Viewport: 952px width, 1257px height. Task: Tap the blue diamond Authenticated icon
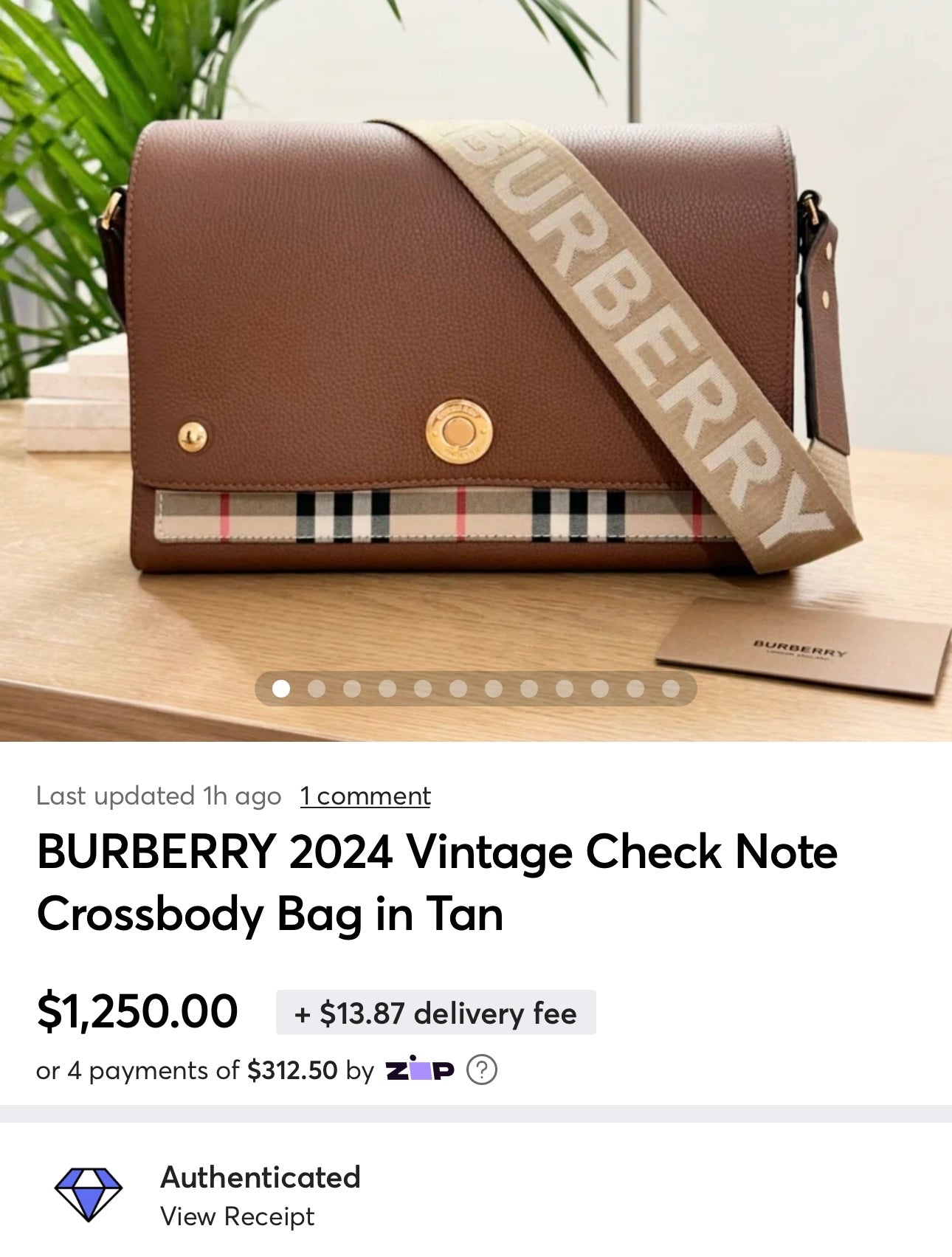[x=89, y=1194]
